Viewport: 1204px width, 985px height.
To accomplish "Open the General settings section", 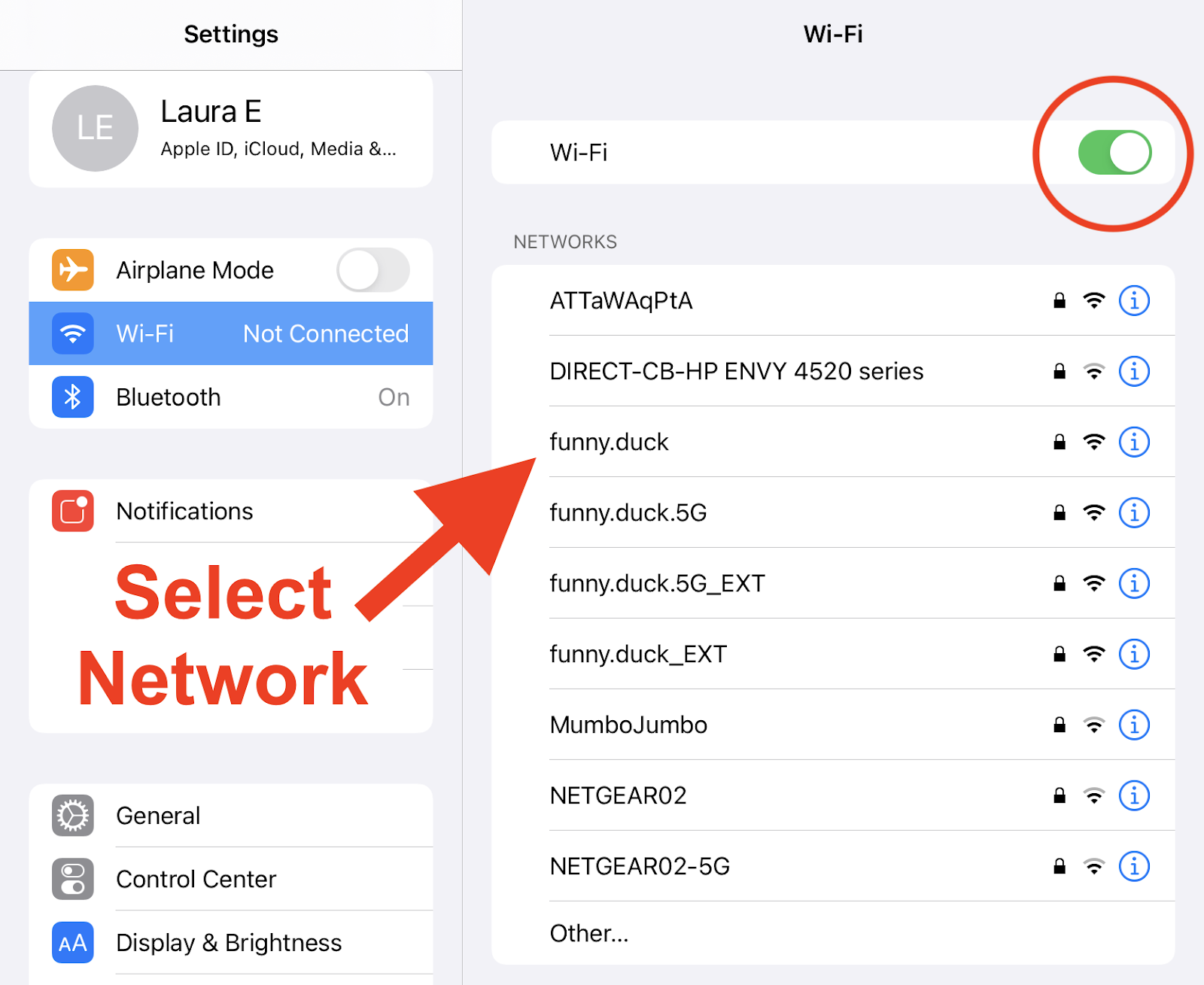I will pos(158,816).
